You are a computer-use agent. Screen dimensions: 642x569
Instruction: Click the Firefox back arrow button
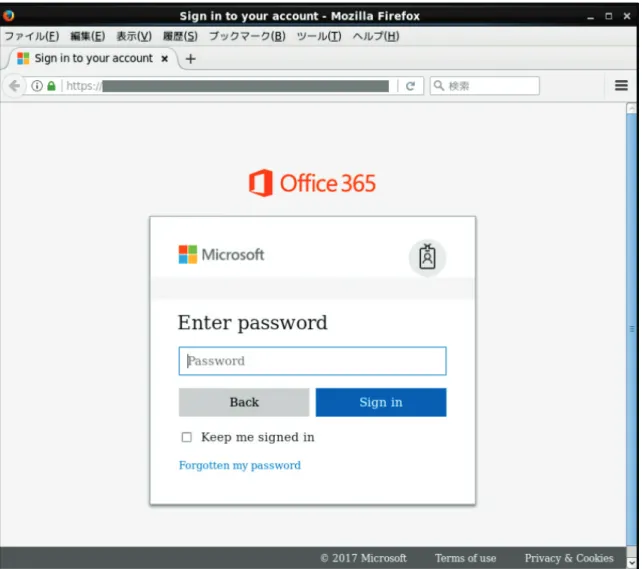[x=15, y=86]
